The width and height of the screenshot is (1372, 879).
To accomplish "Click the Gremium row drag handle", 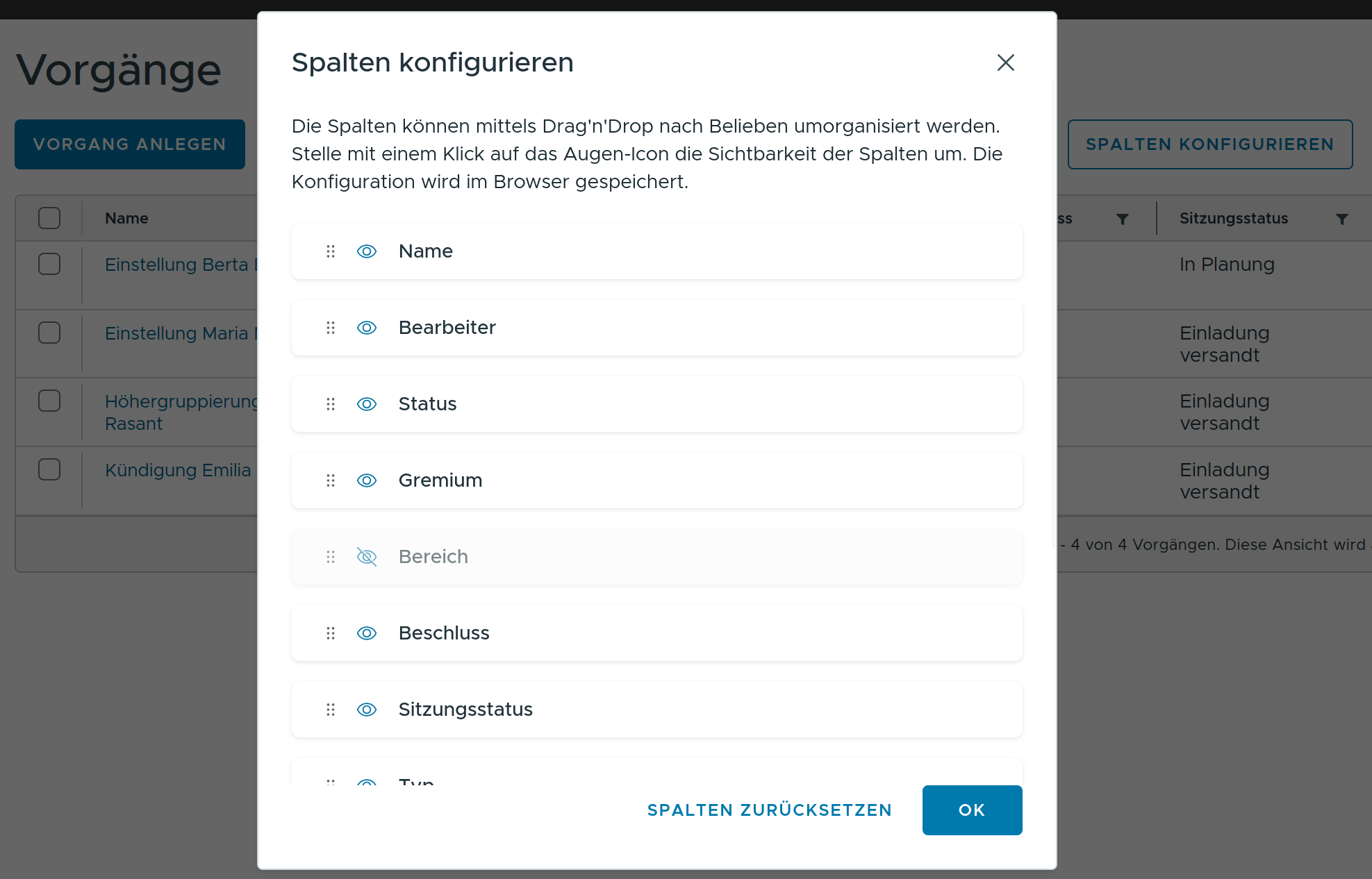I will [331, 480].
